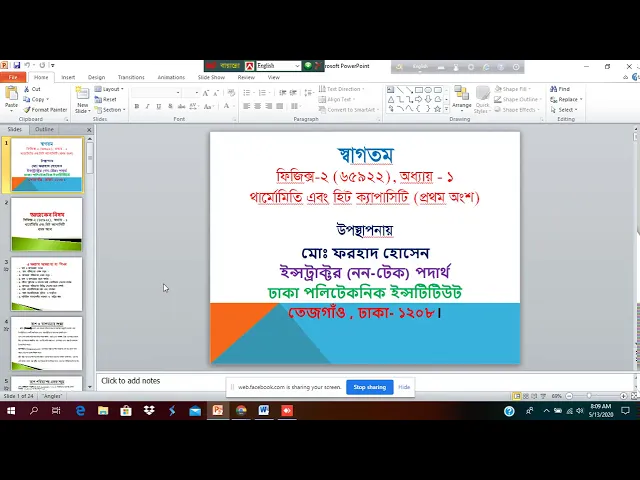
Task: Toggle Bold formatting
Action: [x=137, y=107]
